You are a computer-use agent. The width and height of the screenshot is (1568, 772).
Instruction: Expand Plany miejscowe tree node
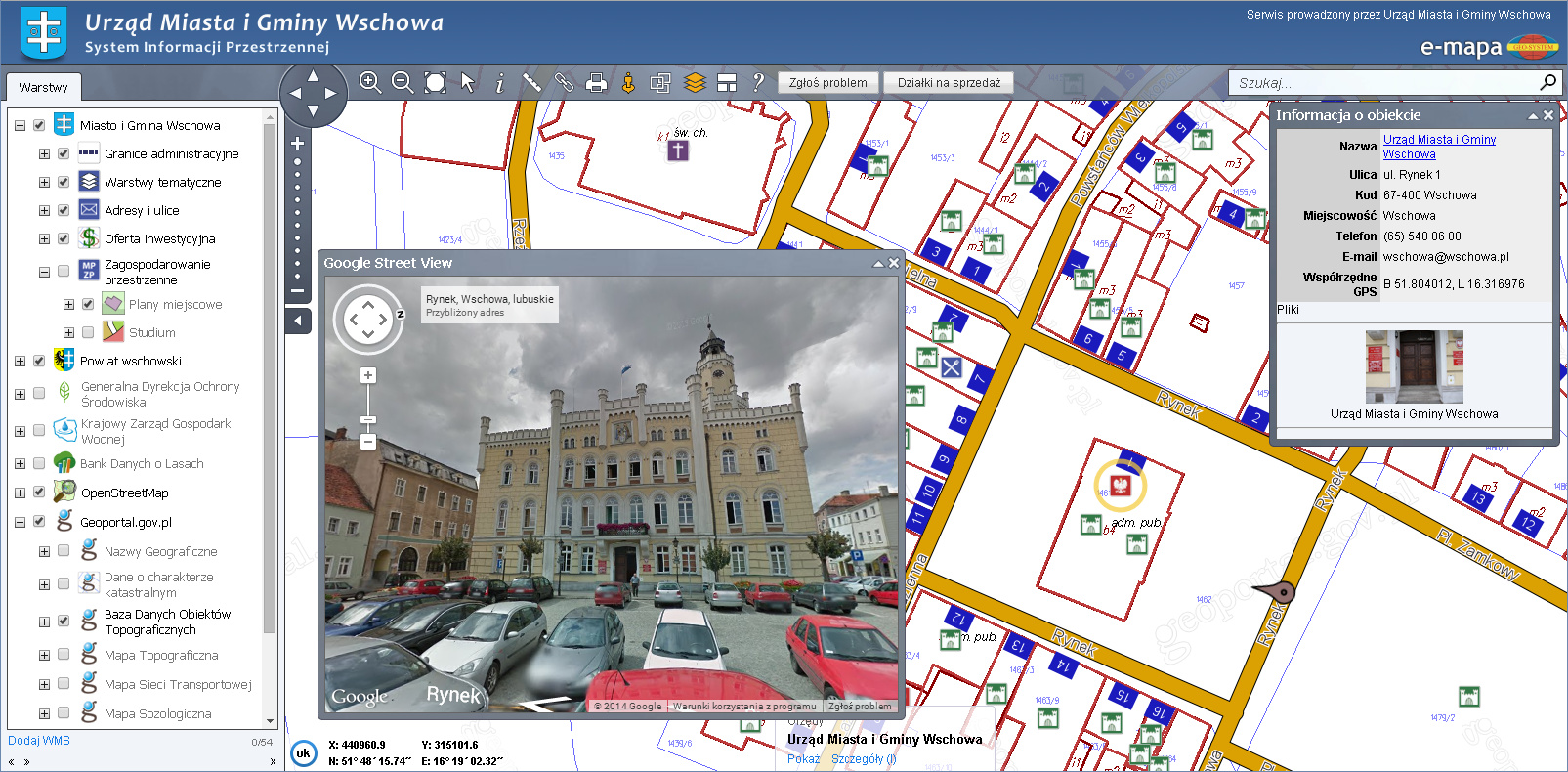point(68,304)
